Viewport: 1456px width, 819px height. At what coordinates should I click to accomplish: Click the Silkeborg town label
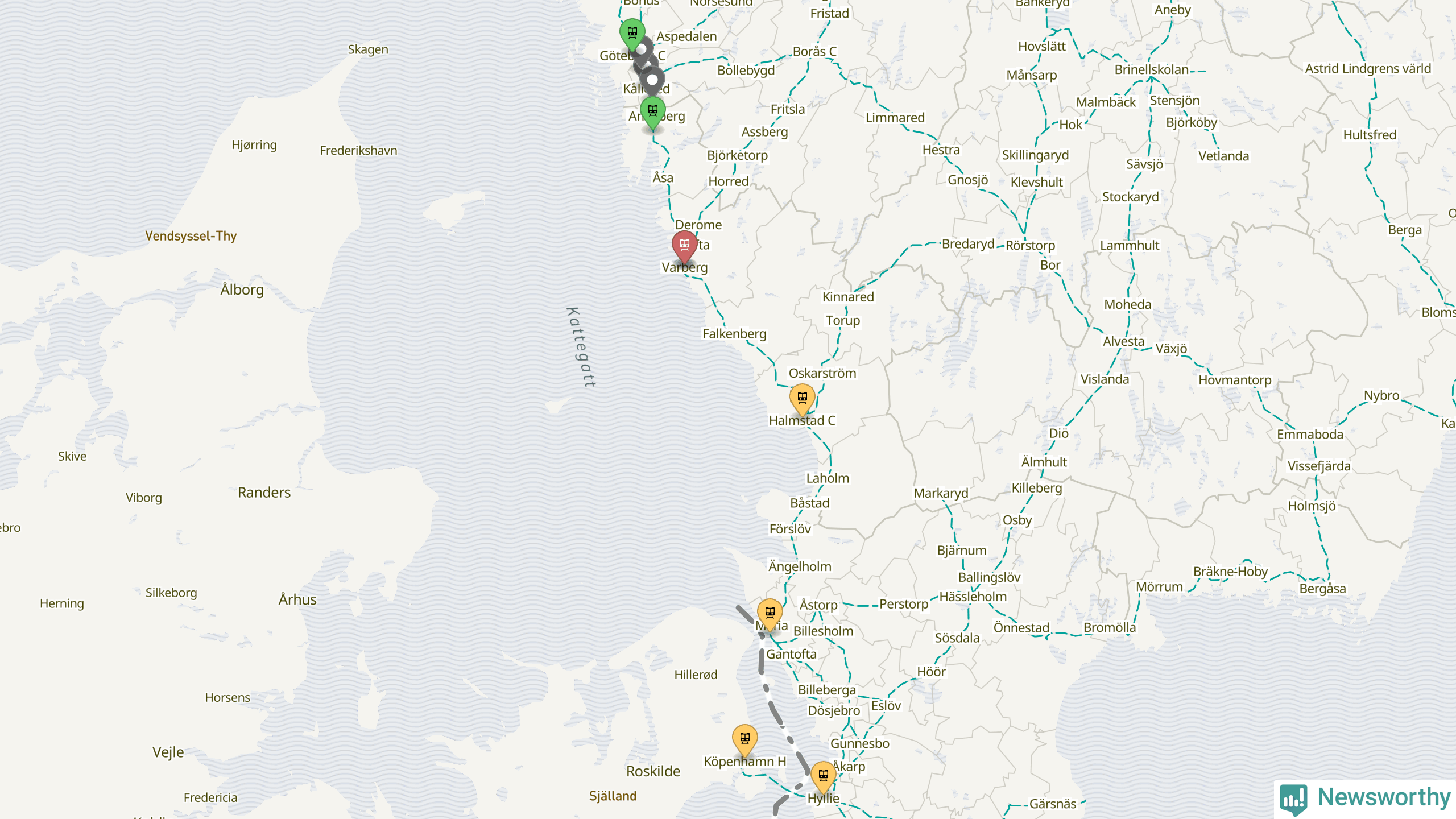171,593
